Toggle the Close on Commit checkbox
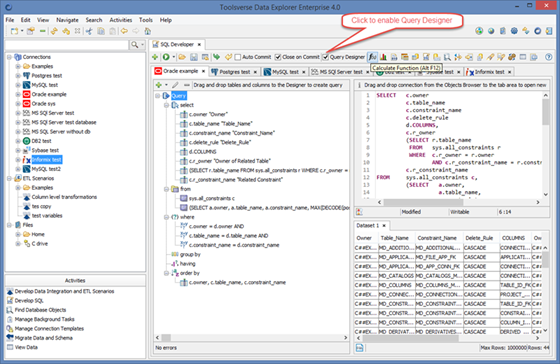 coord(278,57)
